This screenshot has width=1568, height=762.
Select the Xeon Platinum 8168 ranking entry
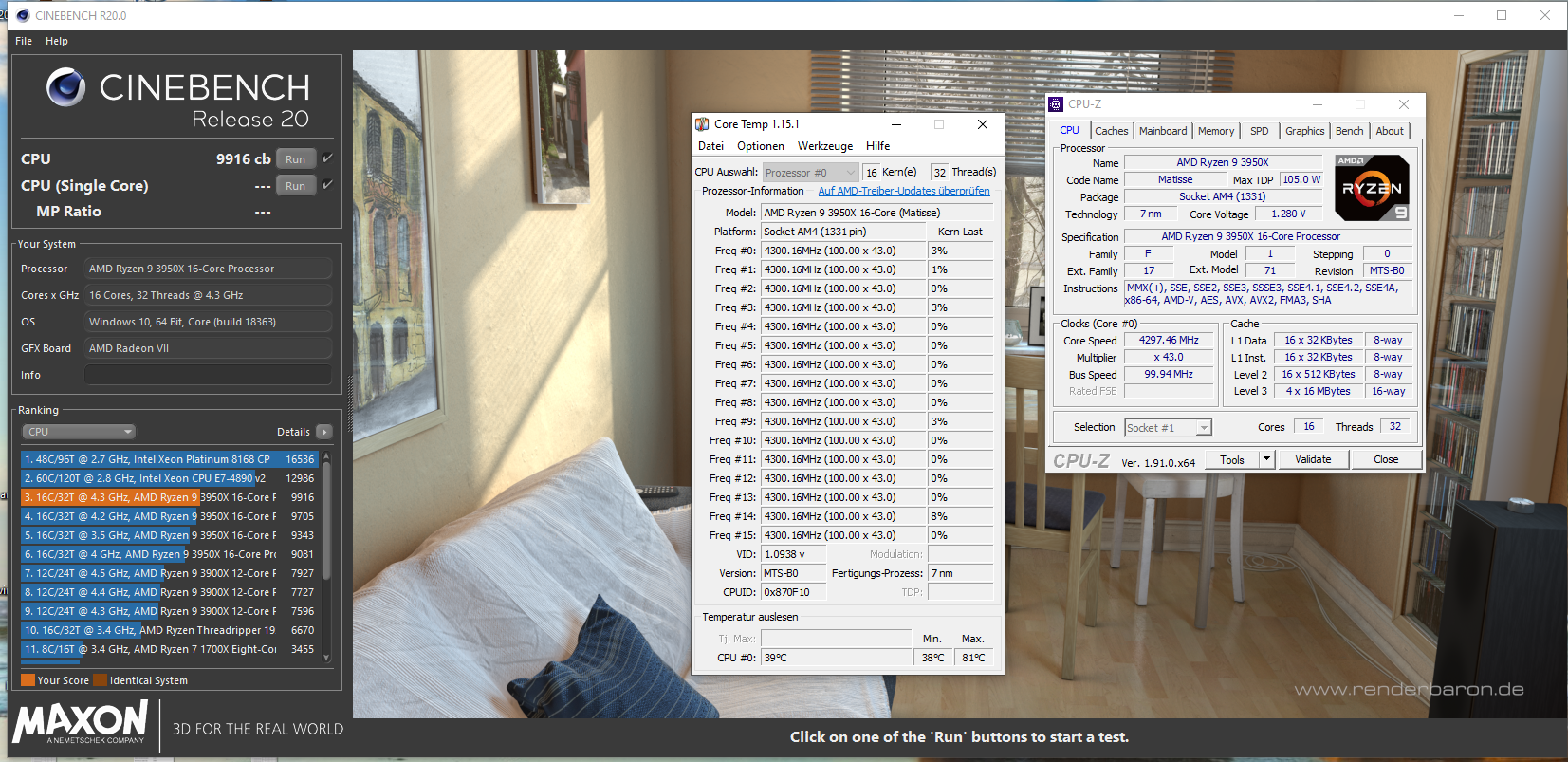click(x=169, y=459)
